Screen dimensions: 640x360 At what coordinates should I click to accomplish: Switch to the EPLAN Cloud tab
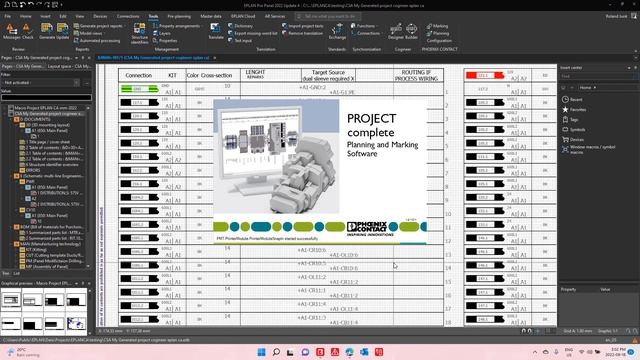pos(243,16)
